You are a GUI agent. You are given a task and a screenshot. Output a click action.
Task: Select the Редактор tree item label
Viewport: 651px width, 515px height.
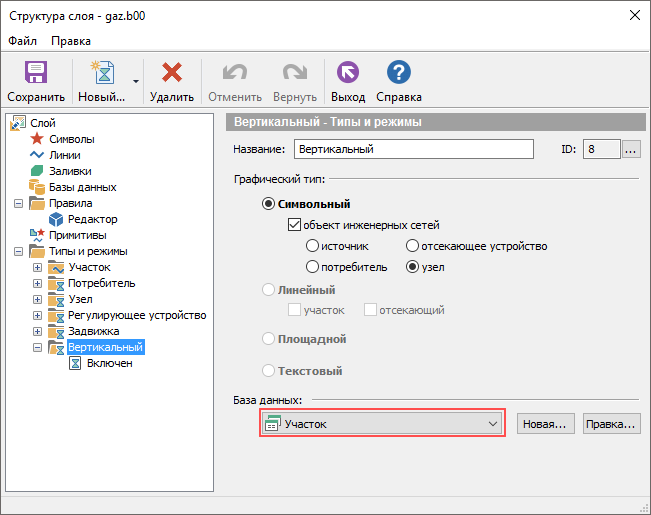click(93, 219)
